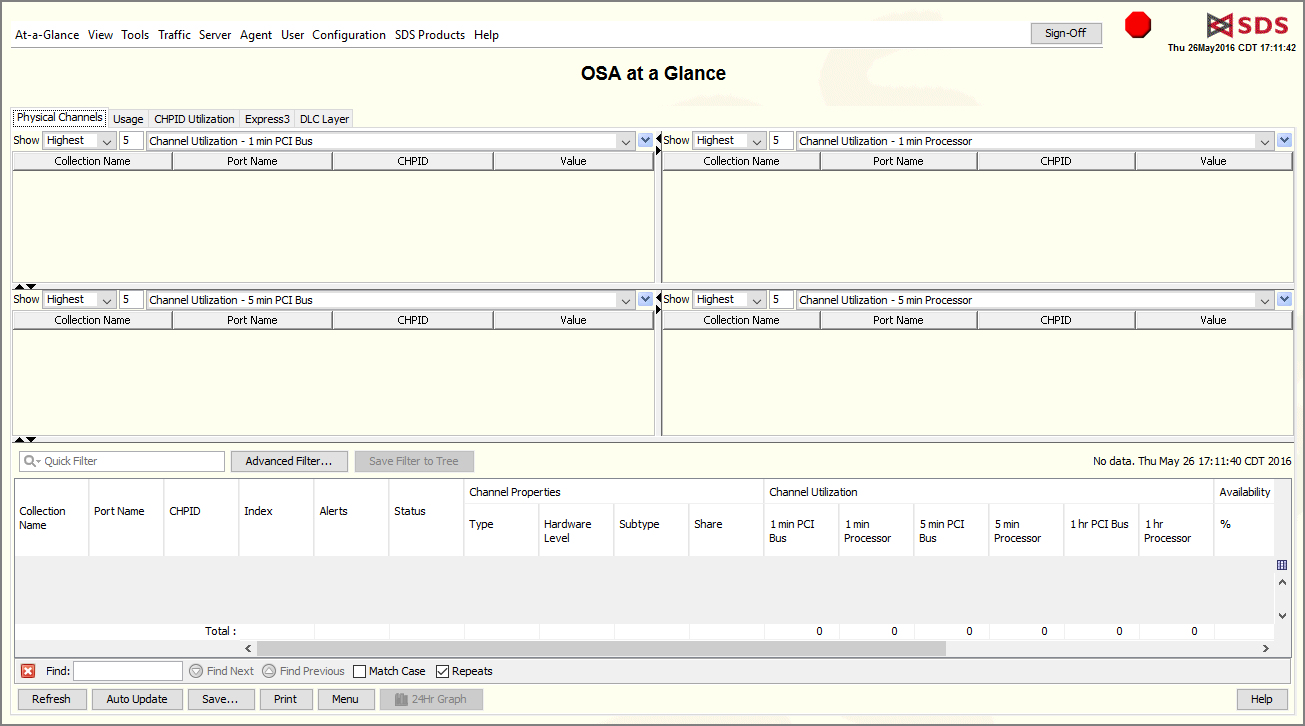Screen dimensions: 1305x726
Task: Click the Find Next down-arrow icon
Action: (x=196, y=671)
